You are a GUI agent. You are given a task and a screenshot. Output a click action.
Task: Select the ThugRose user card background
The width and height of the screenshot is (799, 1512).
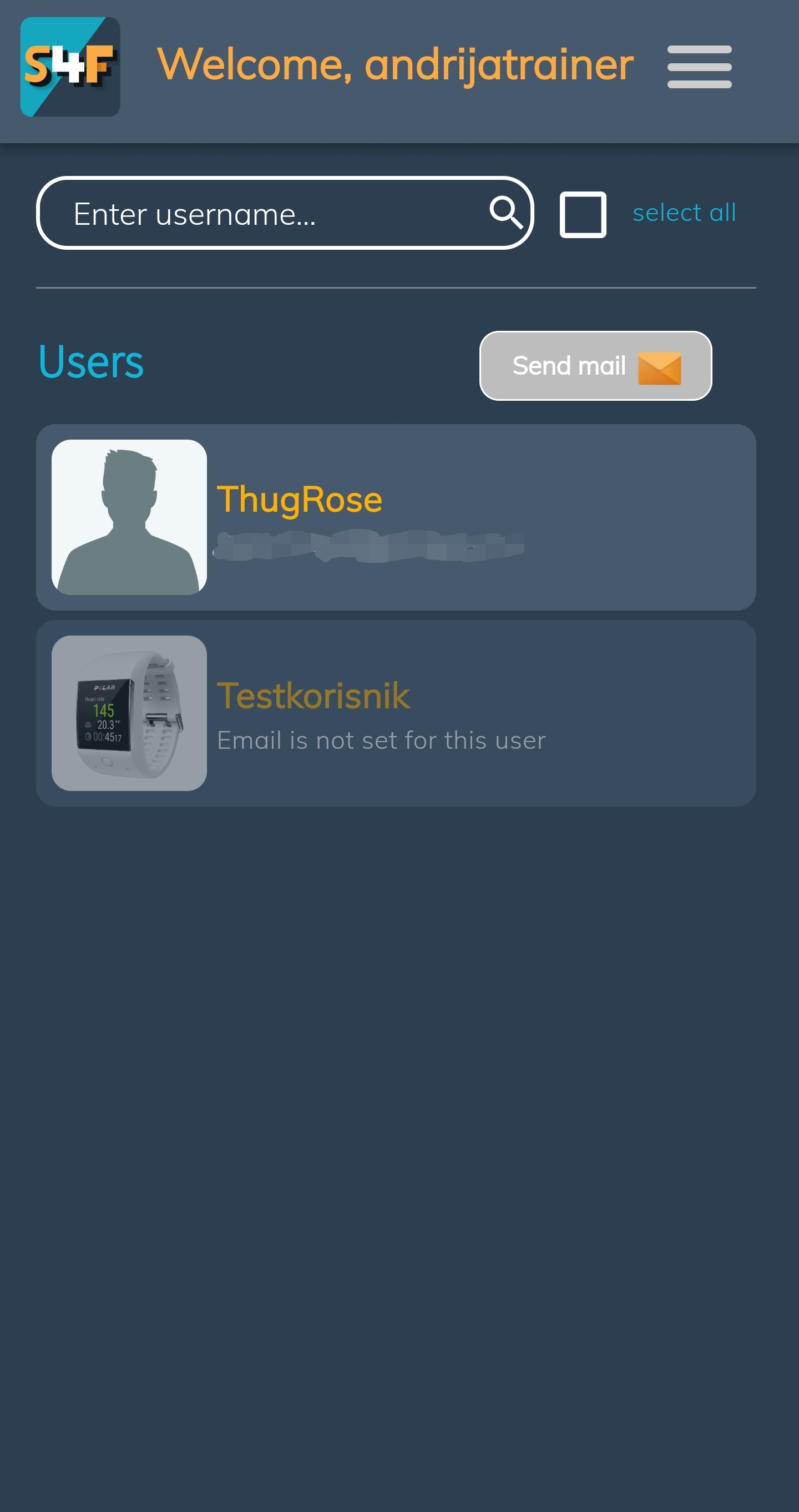396,517
